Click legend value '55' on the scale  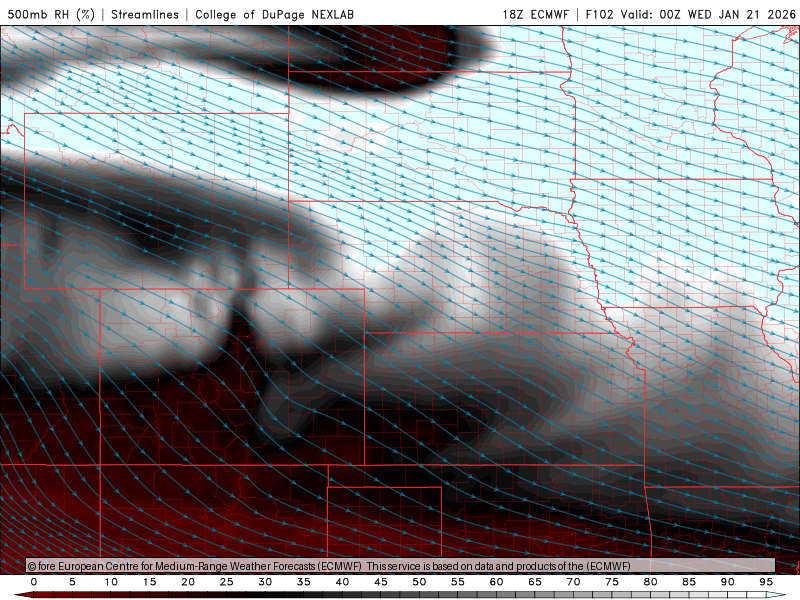click(x=458, y=582)
